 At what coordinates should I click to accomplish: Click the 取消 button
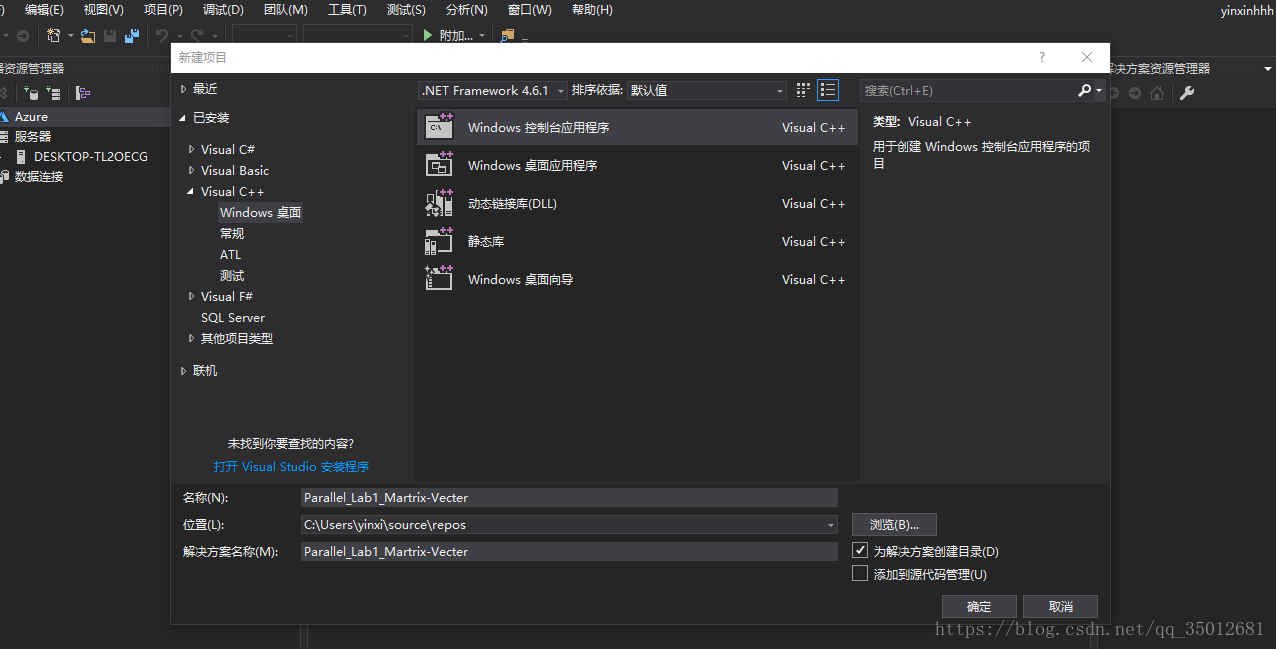[x=1061, y=606]
